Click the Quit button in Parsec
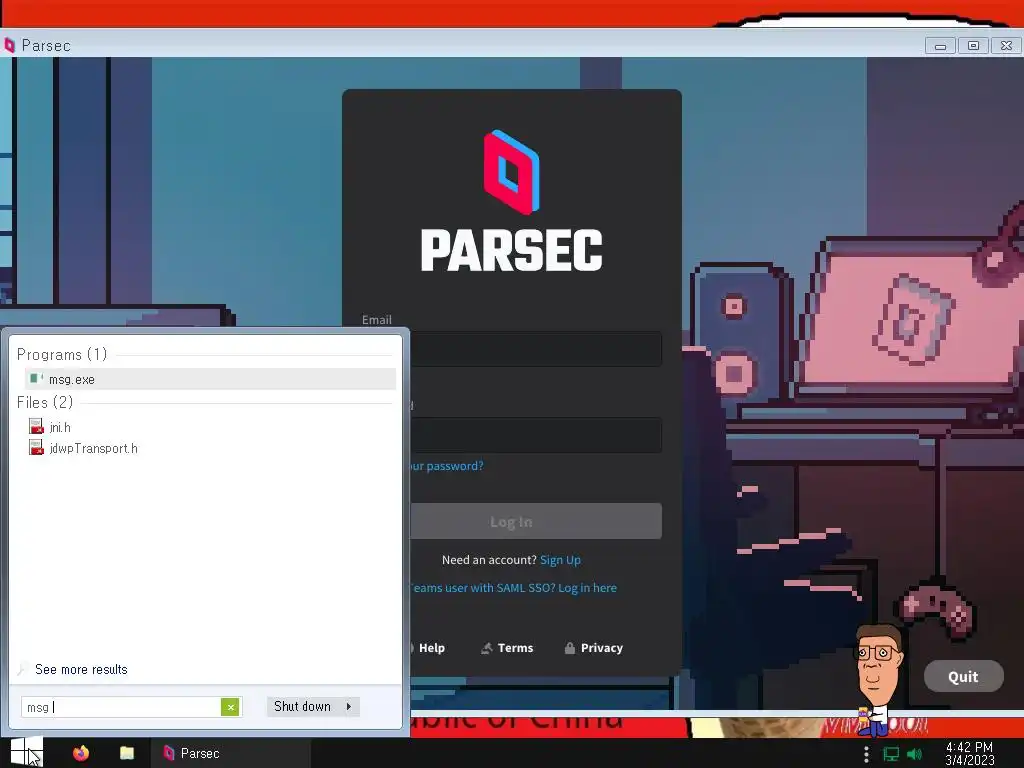This screenshot has height=768, width=1024. pyautogui.click(x=963, y=677)
